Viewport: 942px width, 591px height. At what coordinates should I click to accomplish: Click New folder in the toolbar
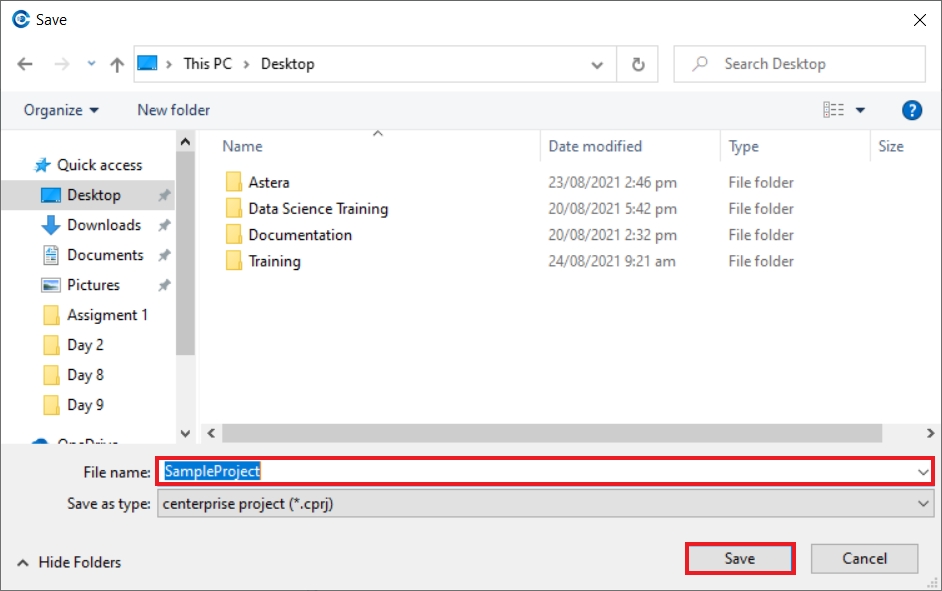(x=174, y=110)
